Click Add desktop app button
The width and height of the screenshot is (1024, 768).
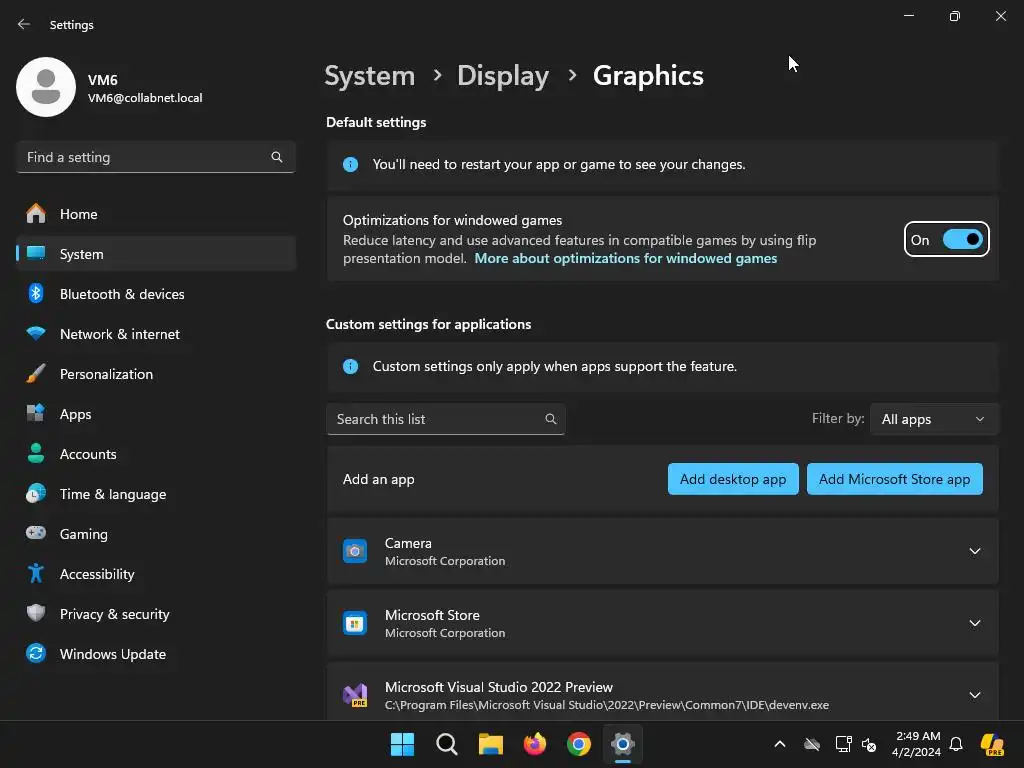pos(733,479)
